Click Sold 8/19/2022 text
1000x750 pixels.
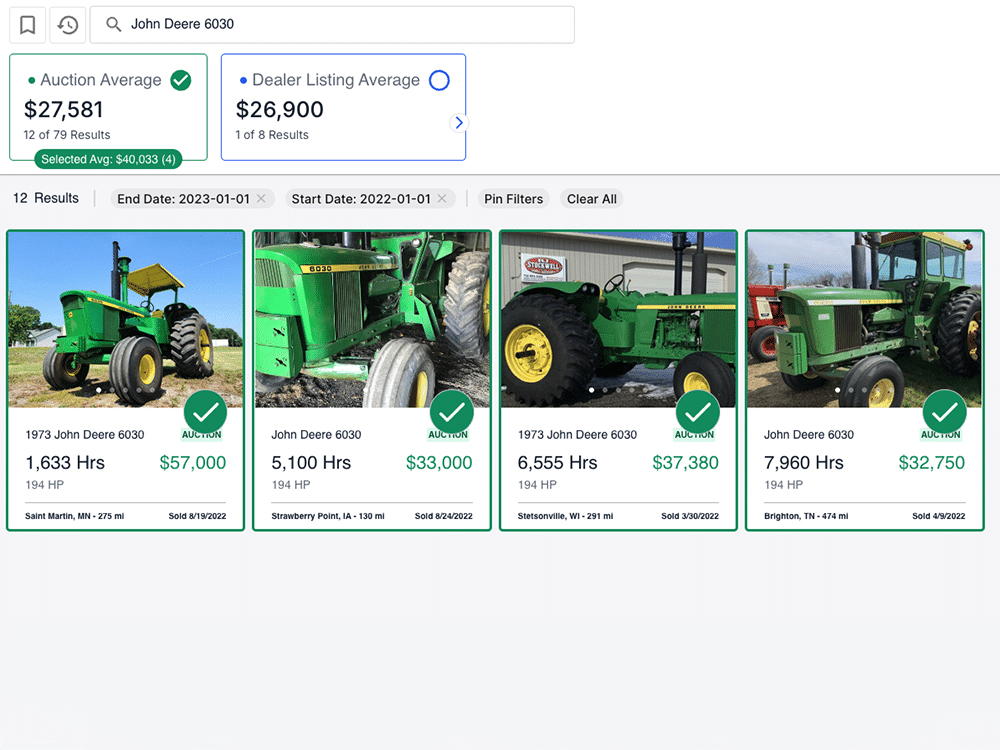197,516
